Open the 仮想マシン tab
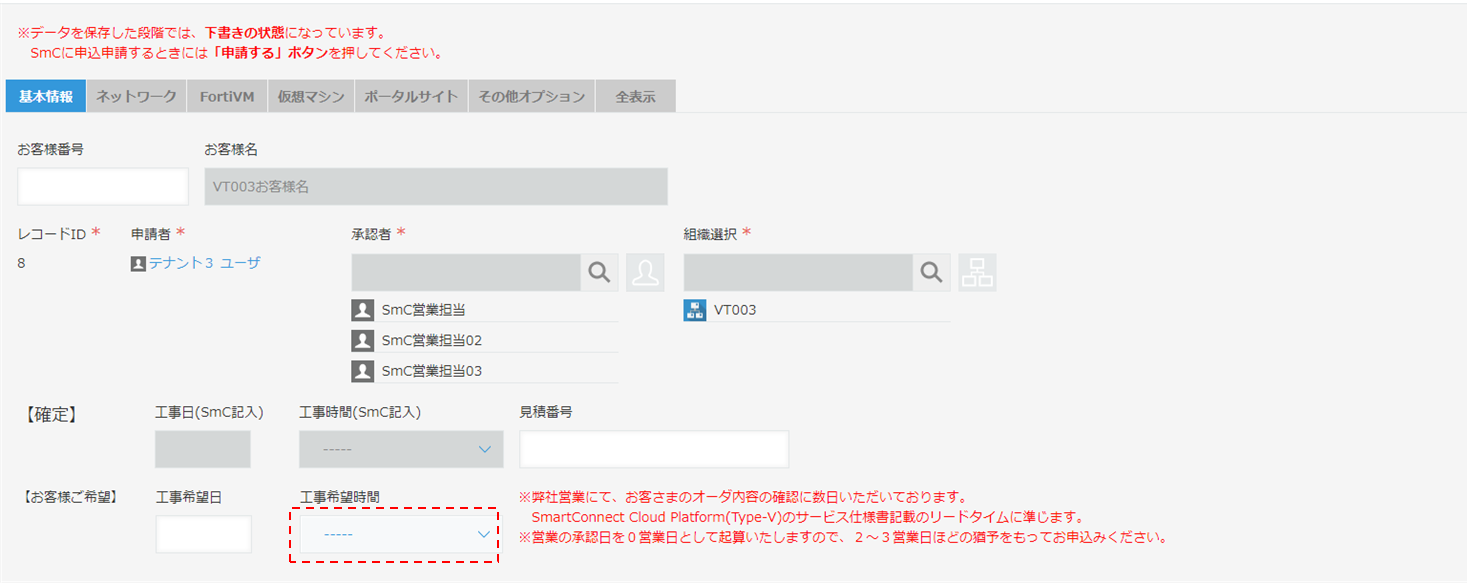Screen dimensions: 1467x583 [311, 96]
